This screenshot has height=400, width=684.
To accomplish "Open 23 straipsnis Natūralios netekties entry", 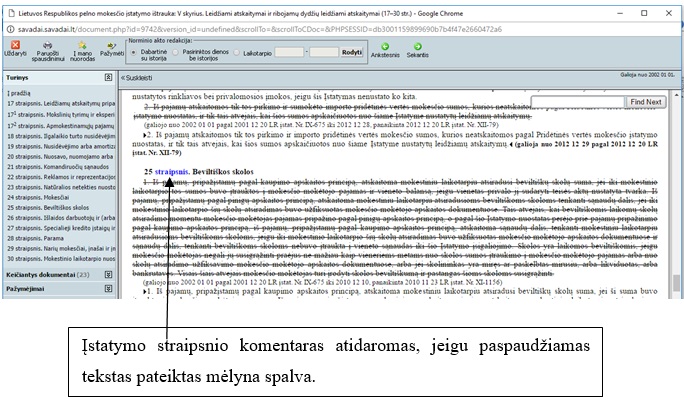I will pyautogui.click(x=61, y=187).
